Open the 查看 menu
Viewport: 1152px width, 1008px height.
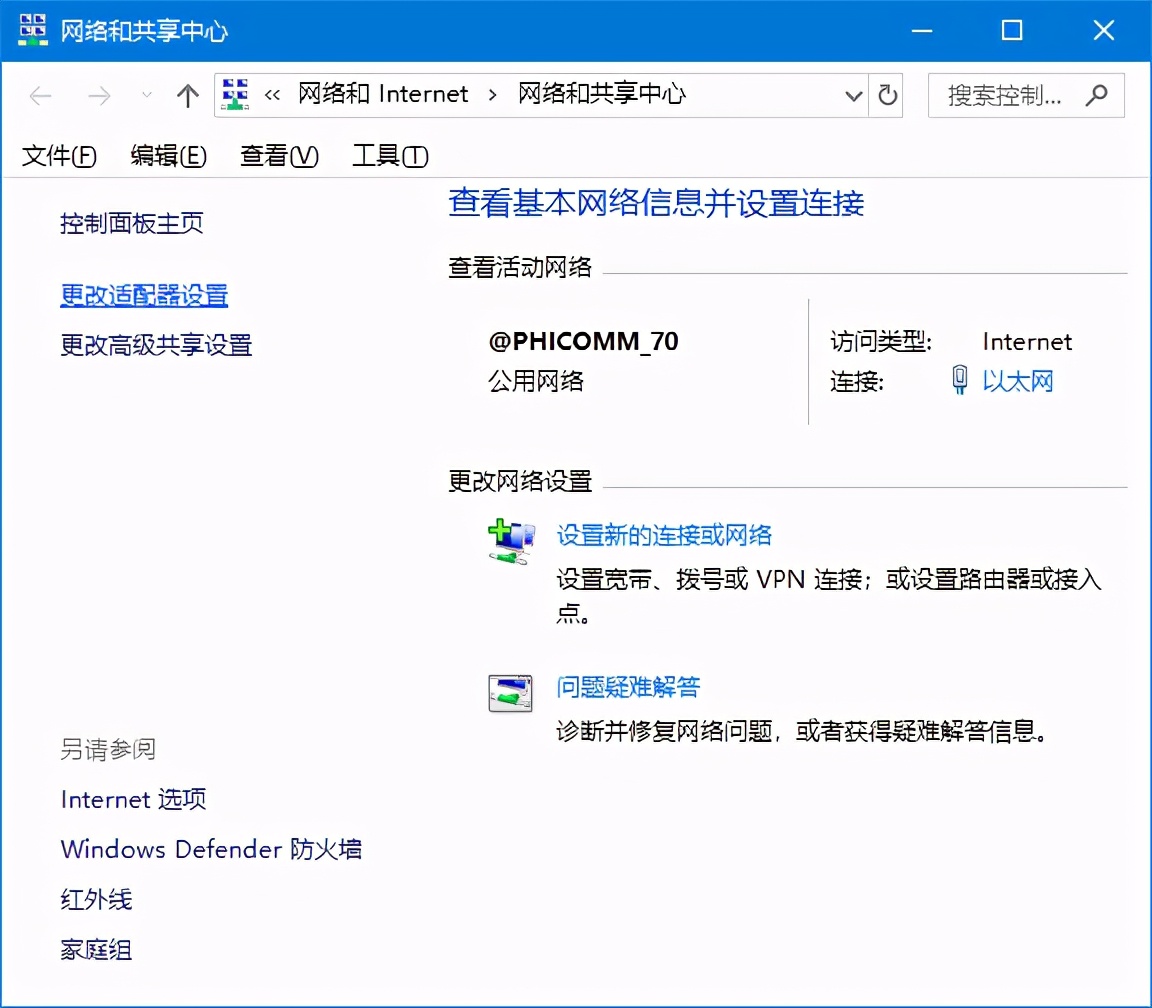[x=279, y=156]
